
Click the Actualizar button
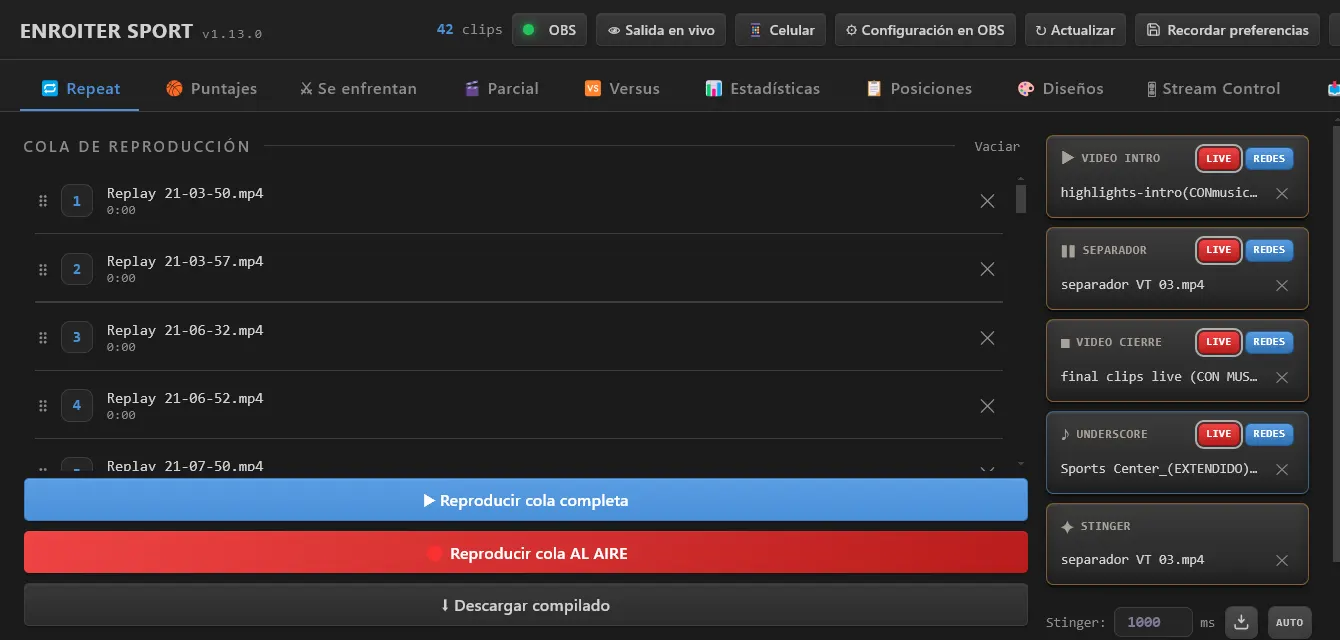(x=1075, y=30)
